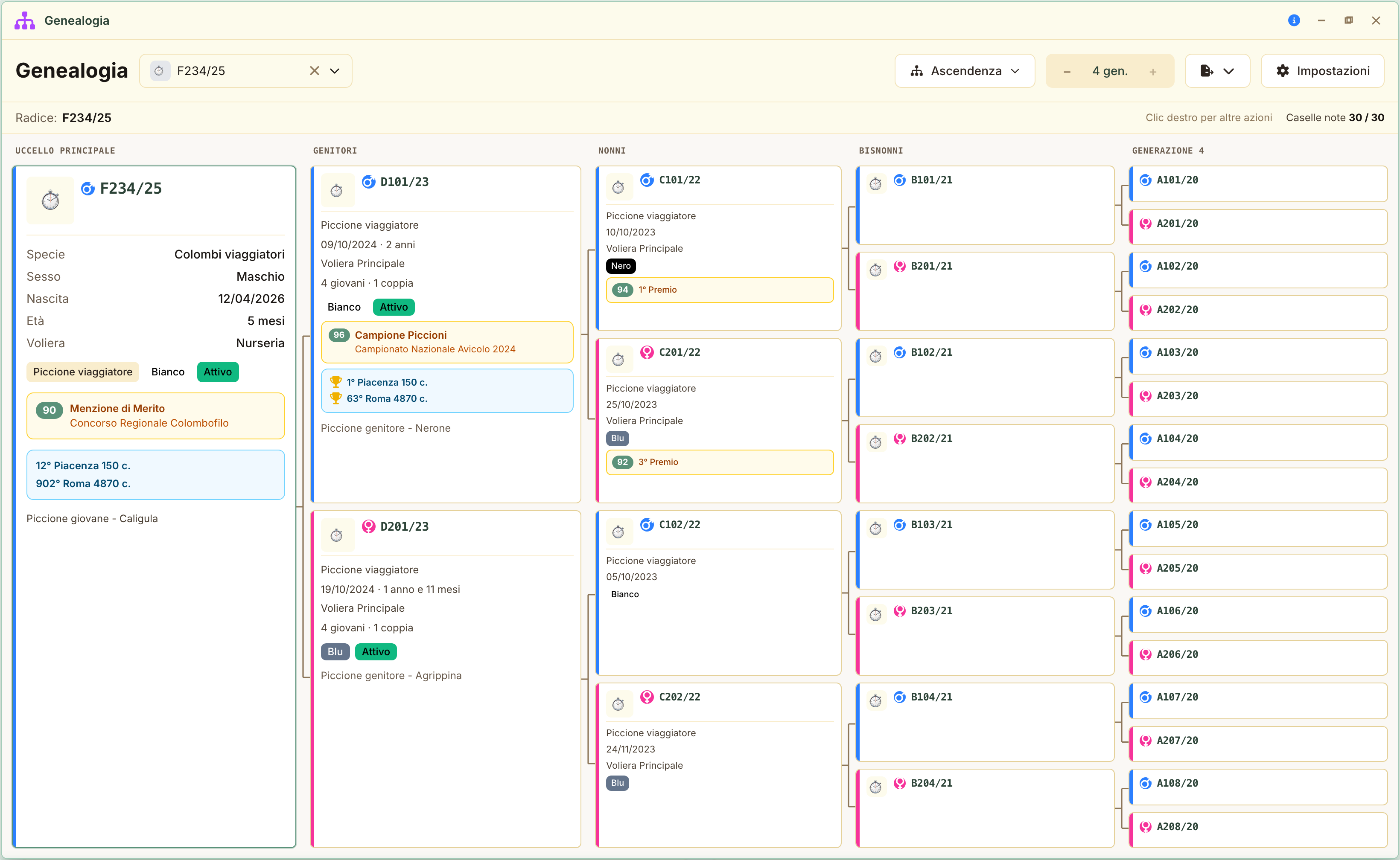Click the stopwatch icon of card B101/21
The image size is (1400, 860).
[876, 184]
